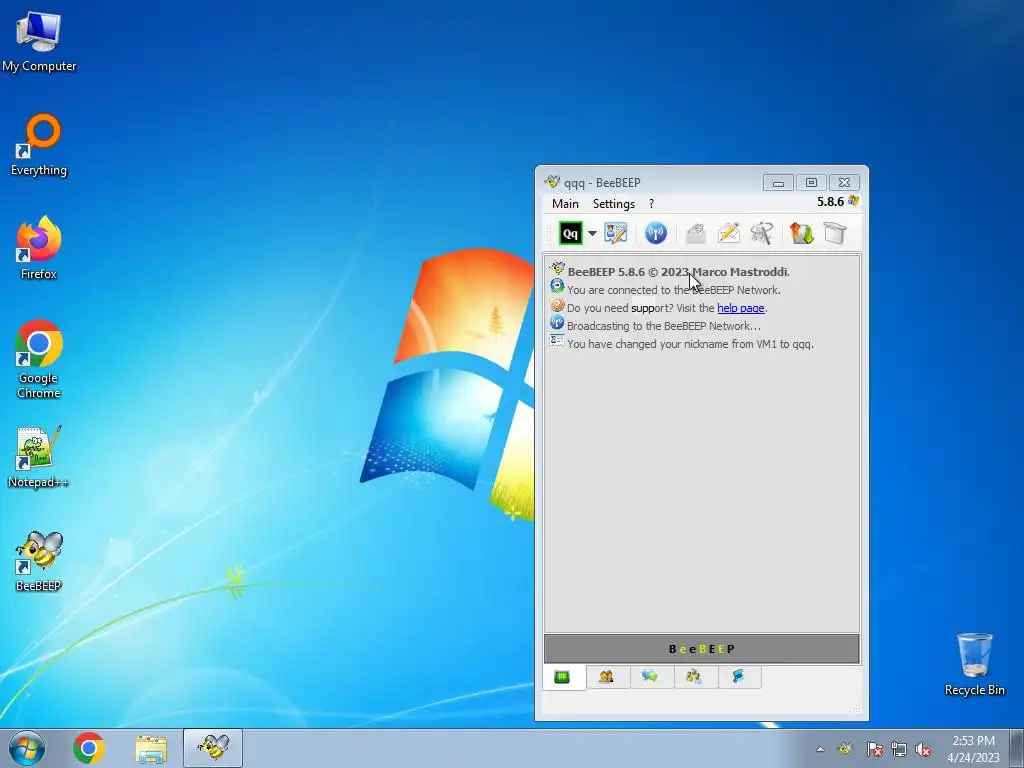Screen dimensions: 1024x768
Task: Click the pencil-and-envelope write message icon
Action: pyautogui.click(x=729, y=233)
